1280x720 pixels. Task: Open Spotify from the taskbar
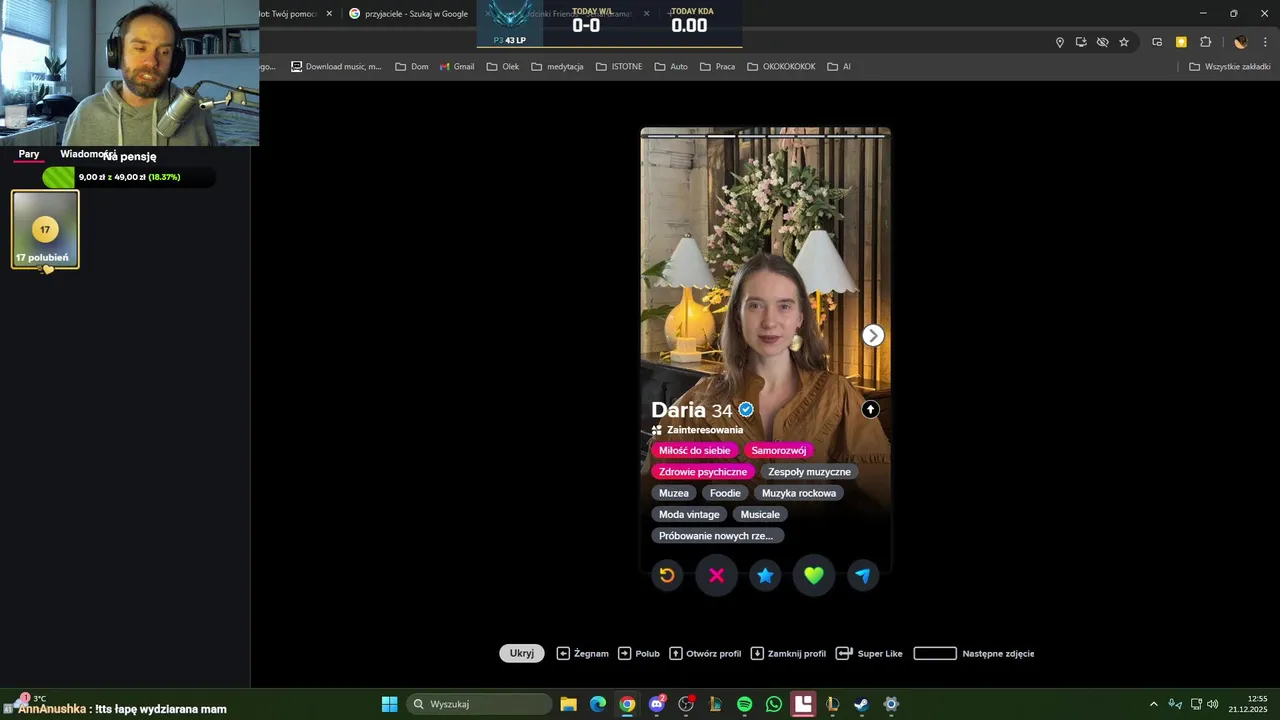[745, 704]
